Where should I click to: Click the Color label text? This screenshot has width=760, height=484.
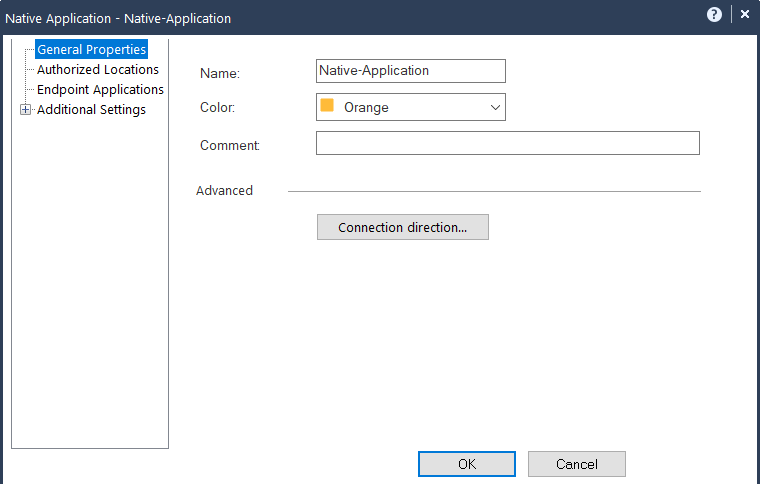coord(218,107)
